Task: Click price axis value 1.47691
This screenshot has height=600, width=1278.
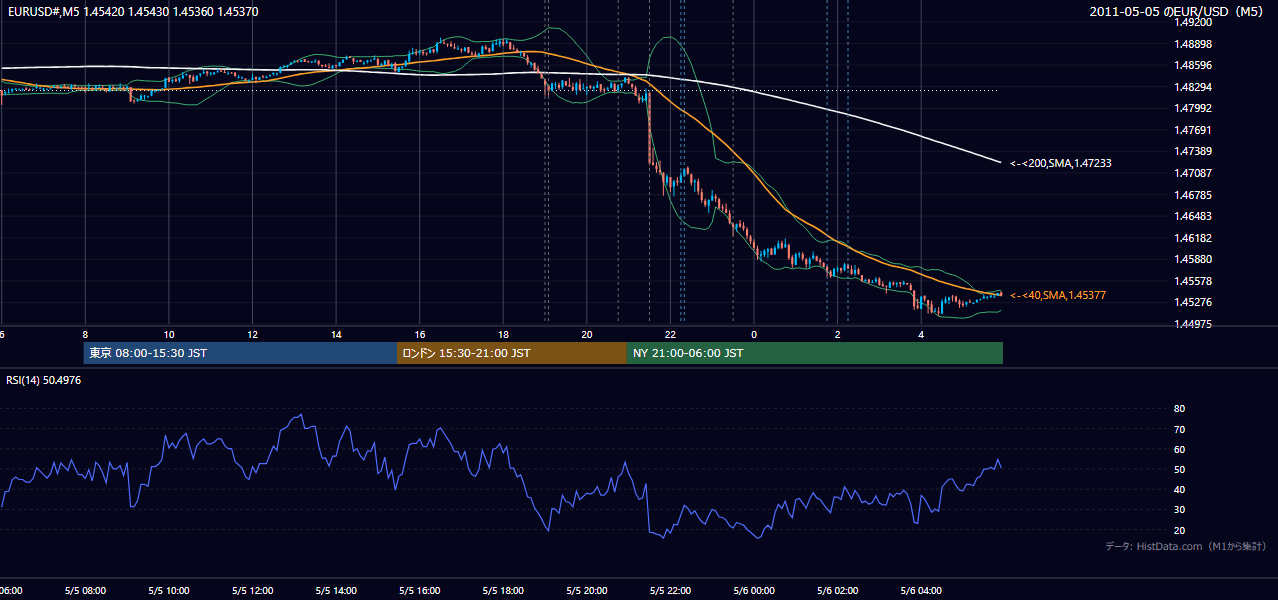Action: point(1193,130)
